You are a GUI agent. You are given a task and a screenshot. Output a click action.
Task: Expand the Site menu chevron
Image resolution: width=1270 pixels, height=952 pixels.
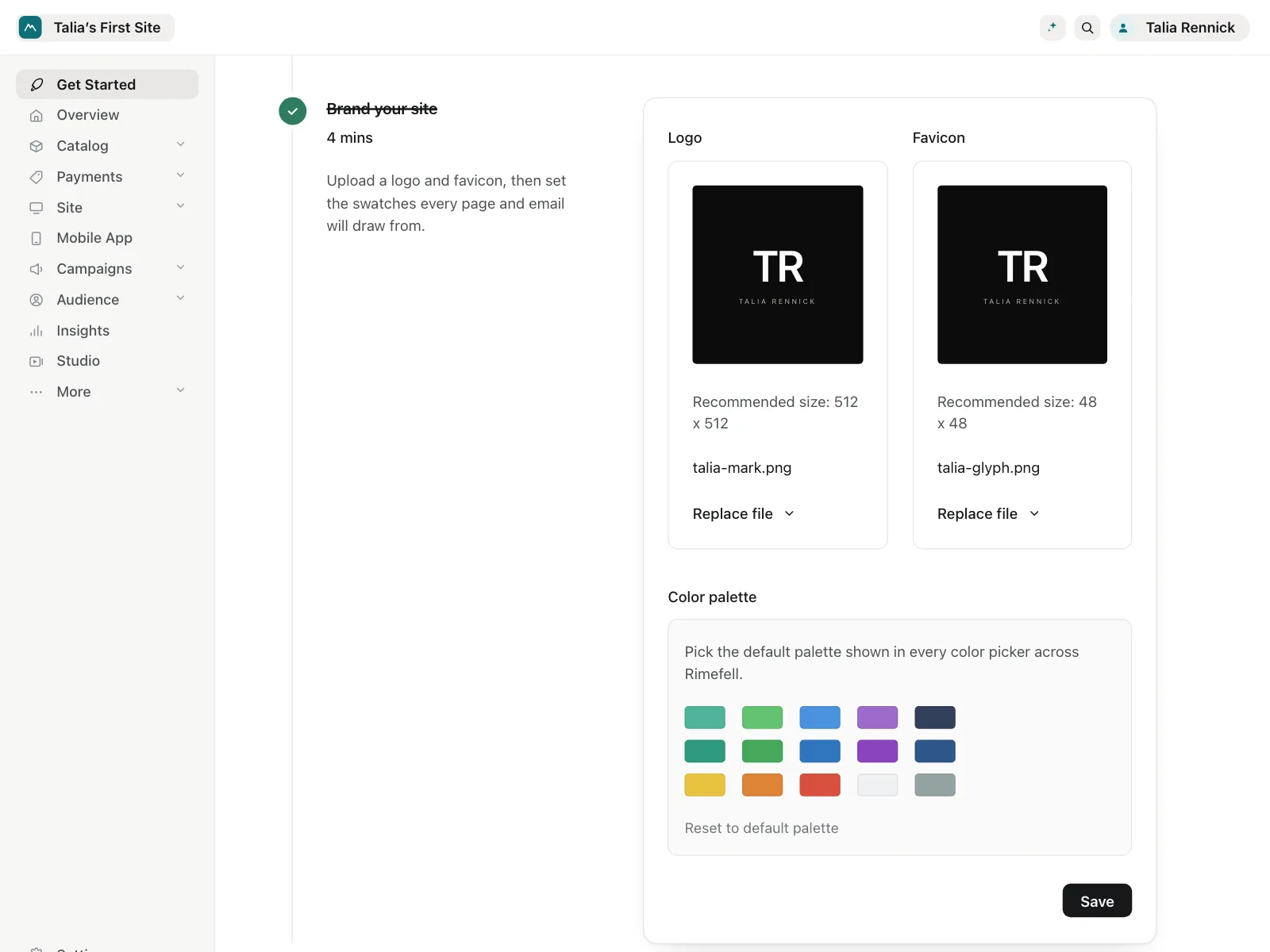click(181, 206)
